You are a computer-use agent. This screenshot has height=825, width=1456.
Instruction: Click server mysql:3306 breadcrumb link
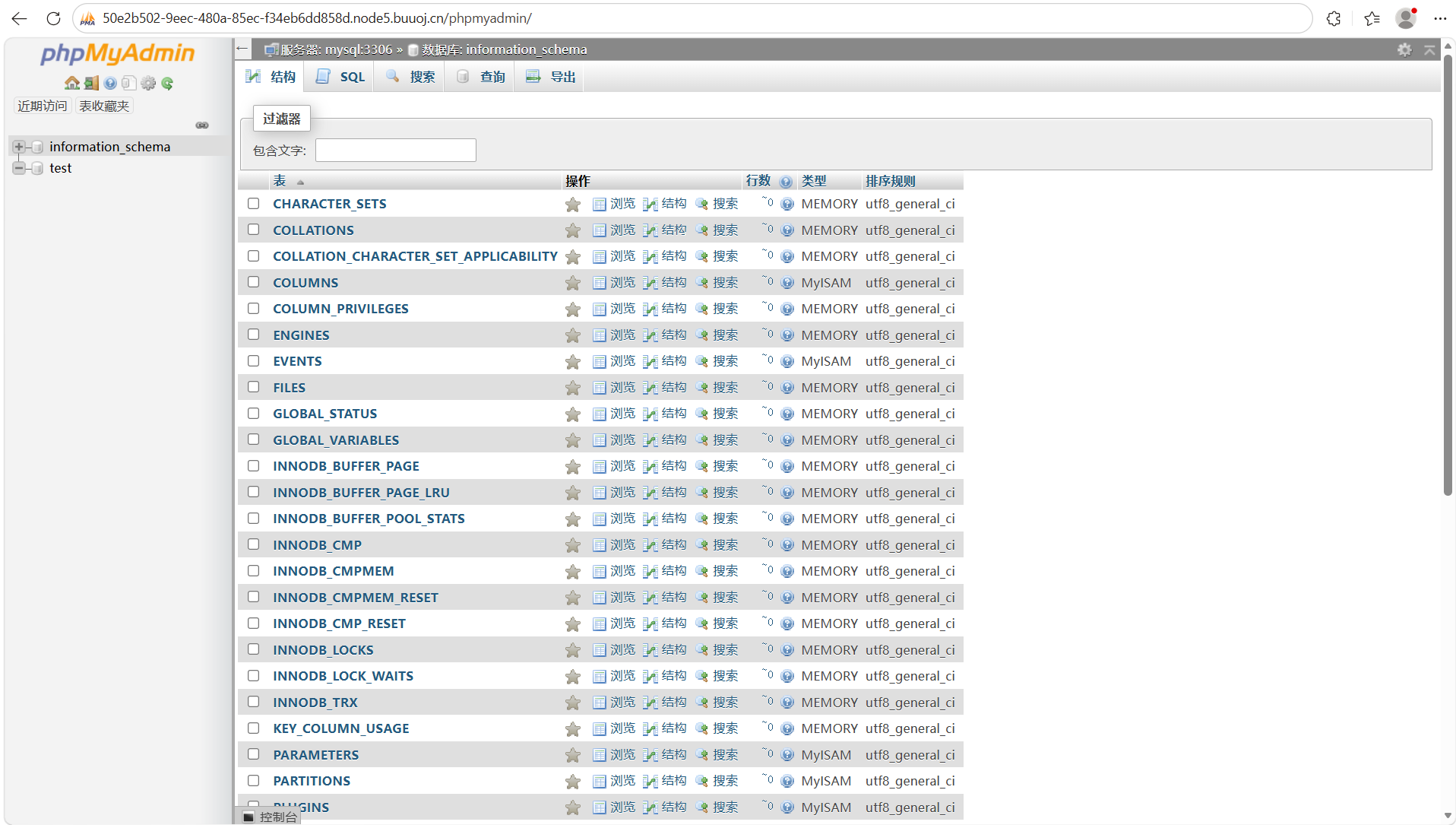click(x=336, y=49)
